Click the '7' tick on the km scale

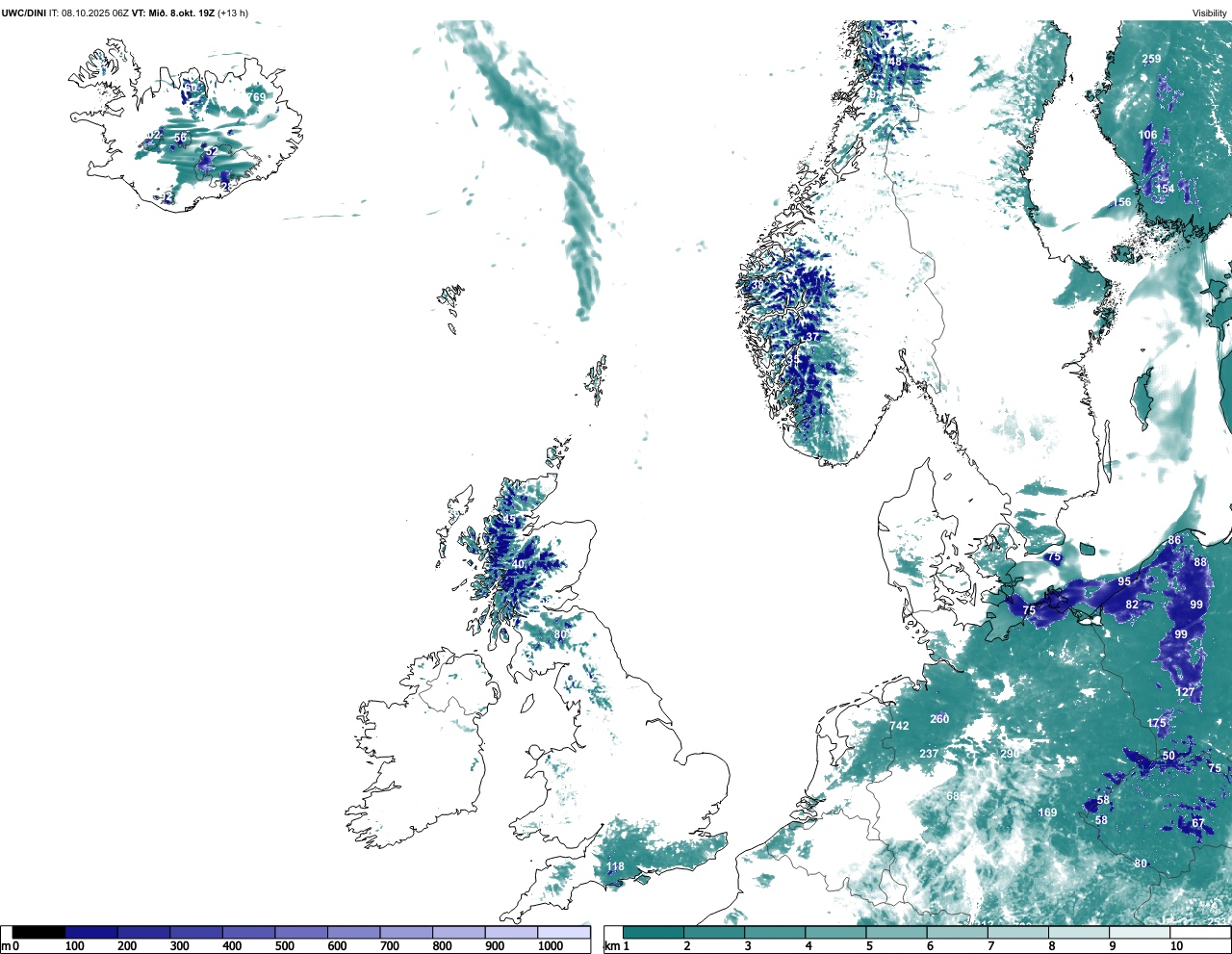[990, 946]
